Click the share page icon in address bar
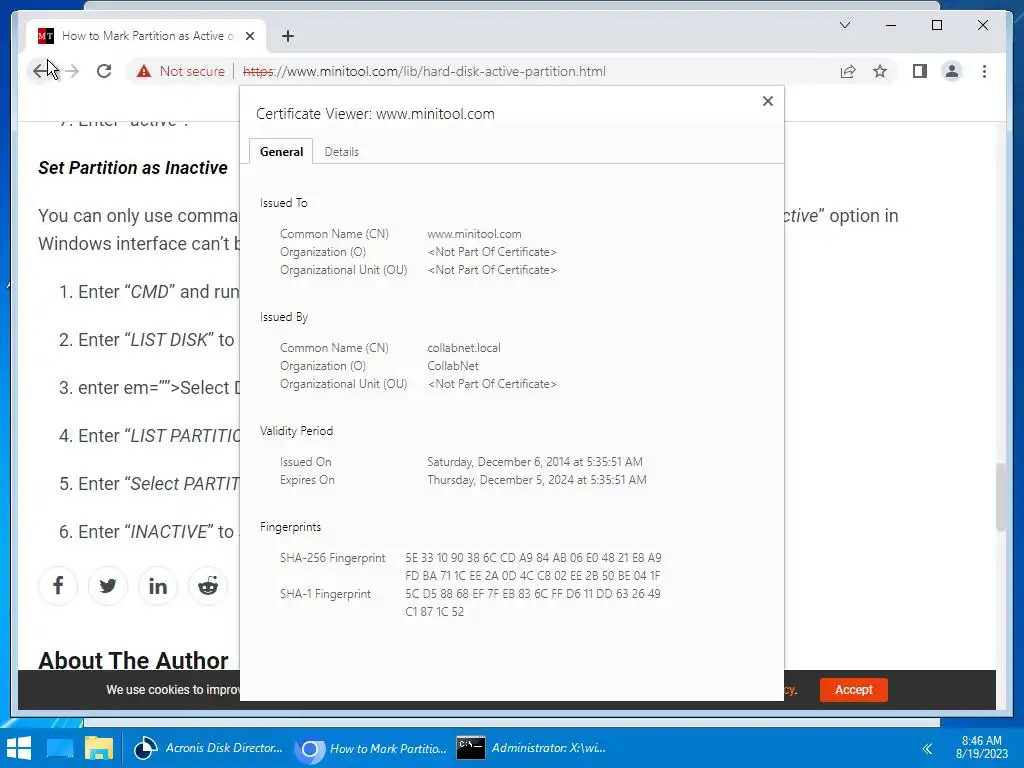 (x=848, y=71)
